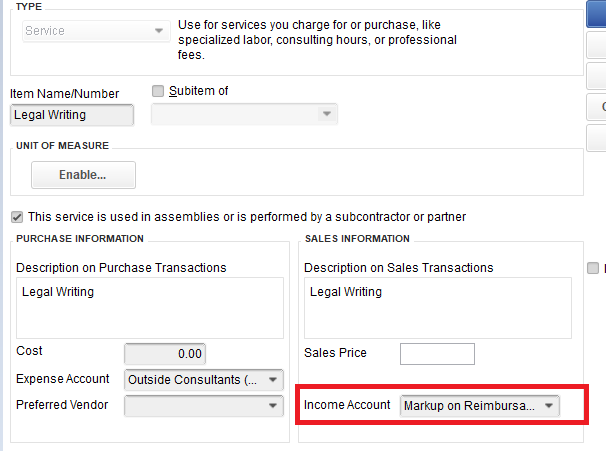Open the disabled Subitem parent dropdown
This screenshot has height=451, width=606.
click(326, 115)
